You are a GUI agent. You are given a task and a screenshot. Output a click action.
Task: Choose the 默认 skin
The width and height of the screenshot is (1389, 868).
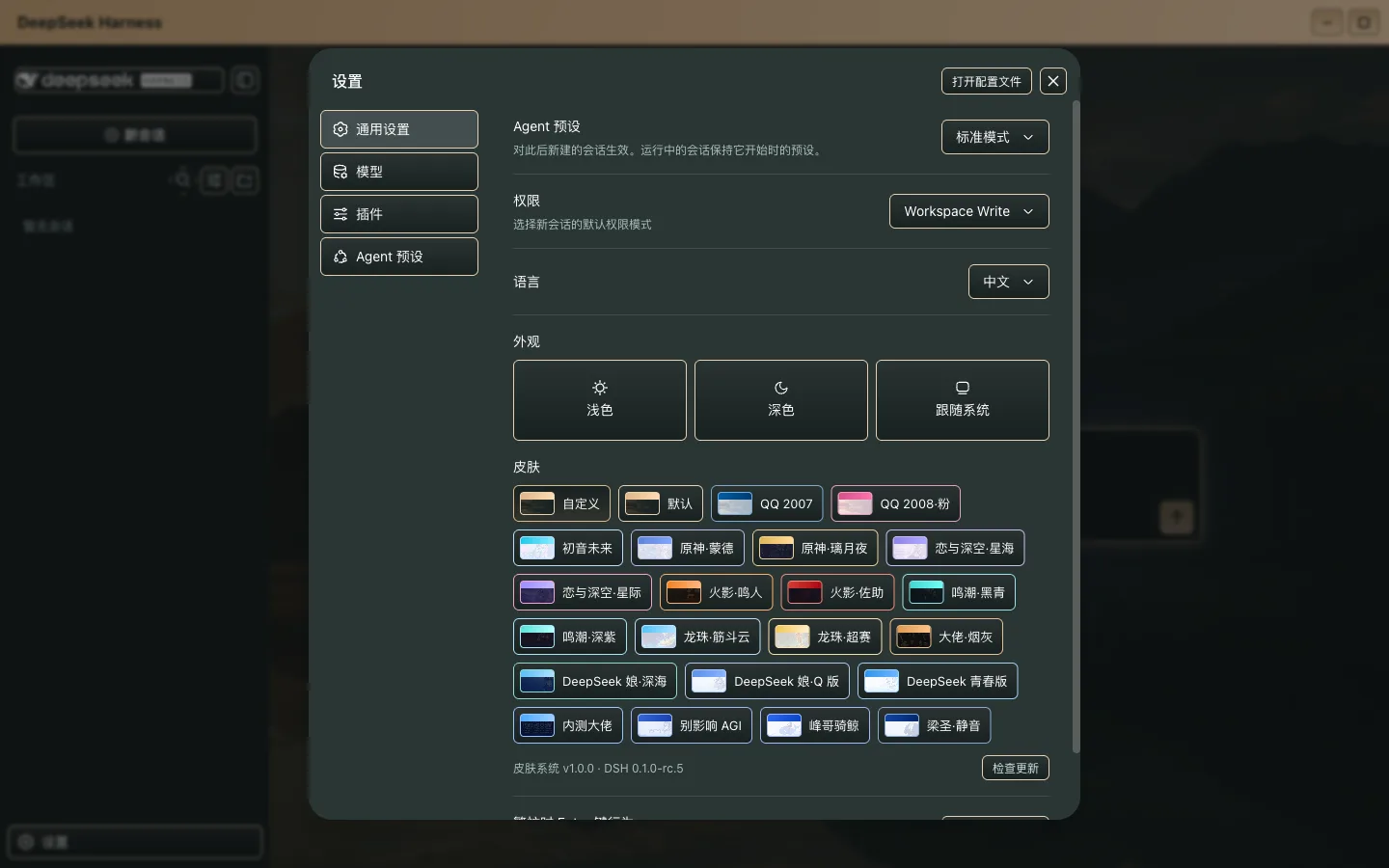661,503
